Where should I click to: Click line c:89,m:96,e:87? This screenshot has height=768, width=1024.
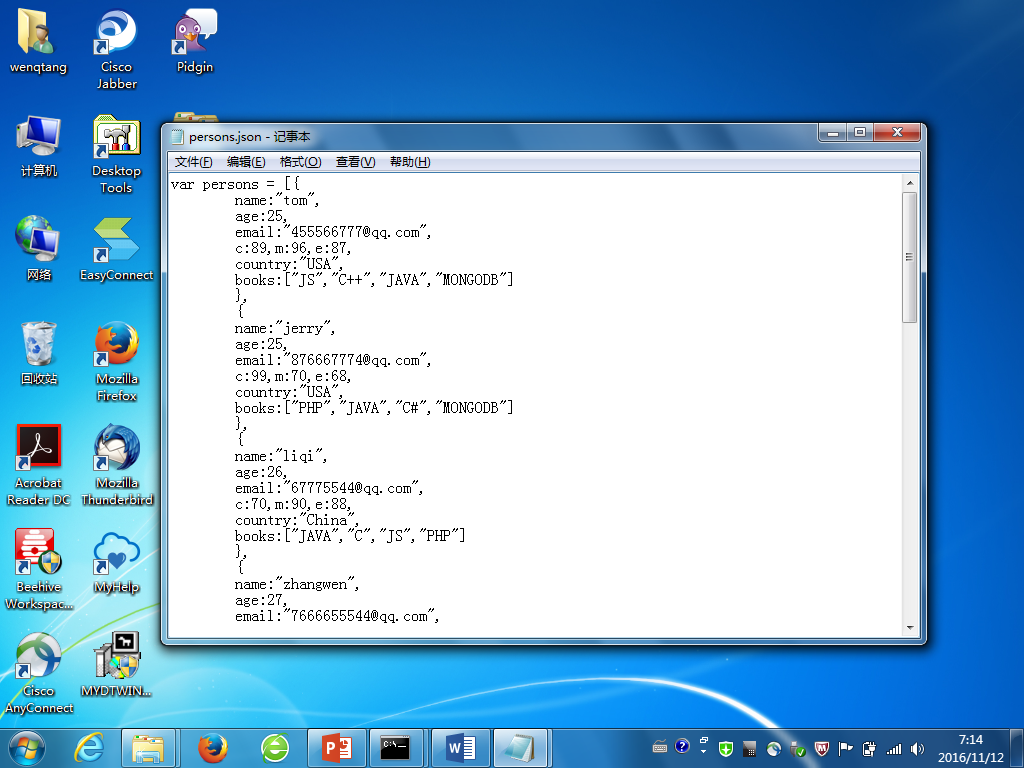pos(293,248)
